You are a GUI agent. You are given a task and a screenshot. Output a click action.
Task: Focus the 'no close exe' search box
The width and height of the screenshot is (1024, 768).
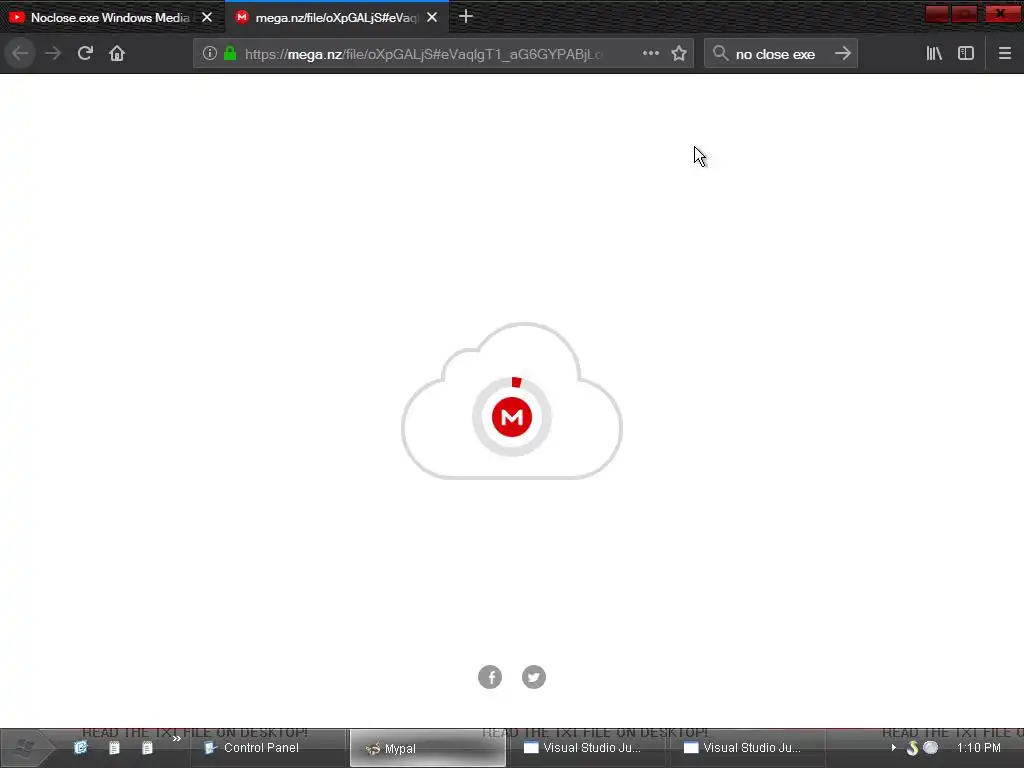[775, 54]
